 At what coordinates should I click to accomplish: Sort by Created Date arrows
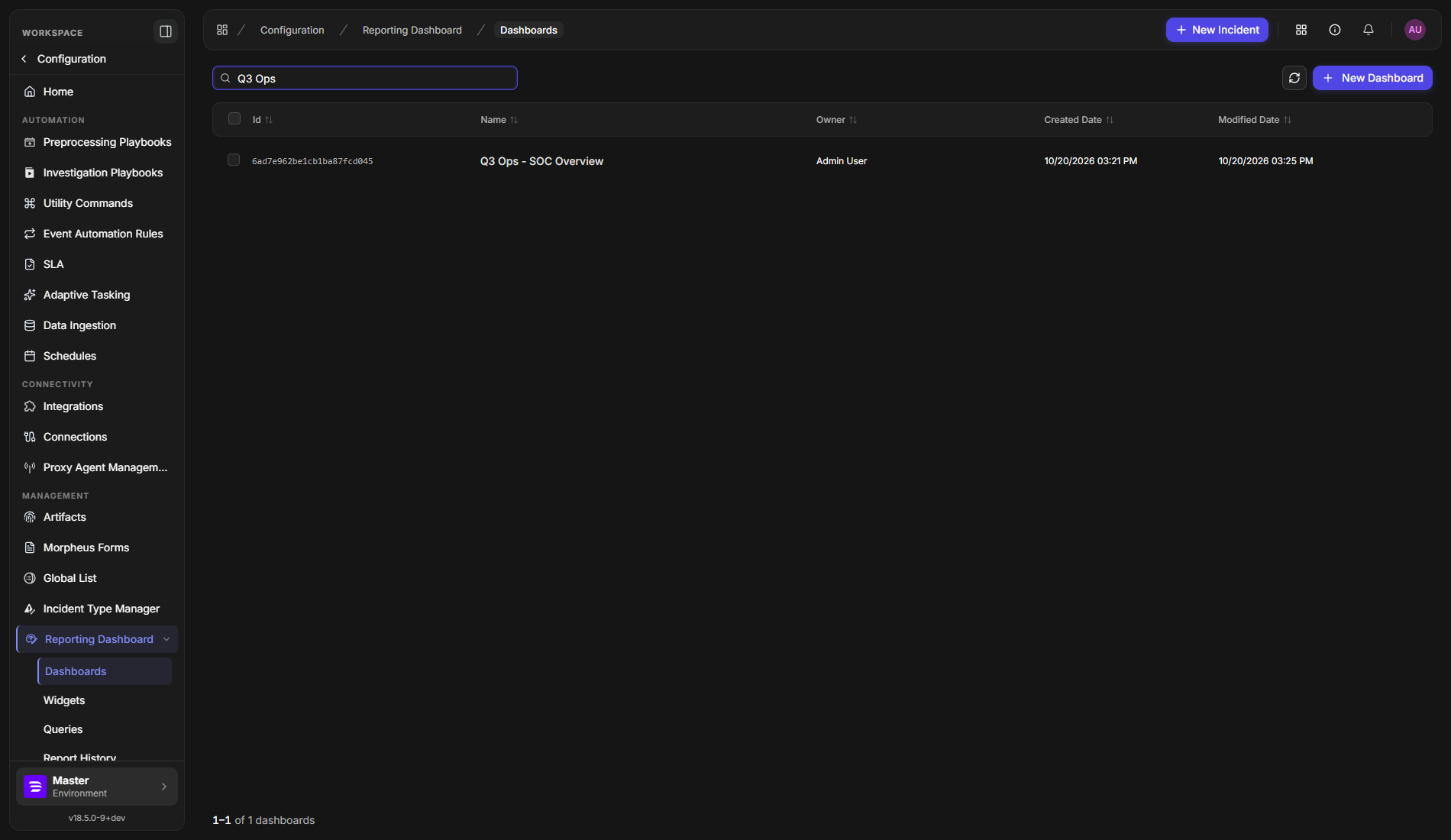[1110, 120]
